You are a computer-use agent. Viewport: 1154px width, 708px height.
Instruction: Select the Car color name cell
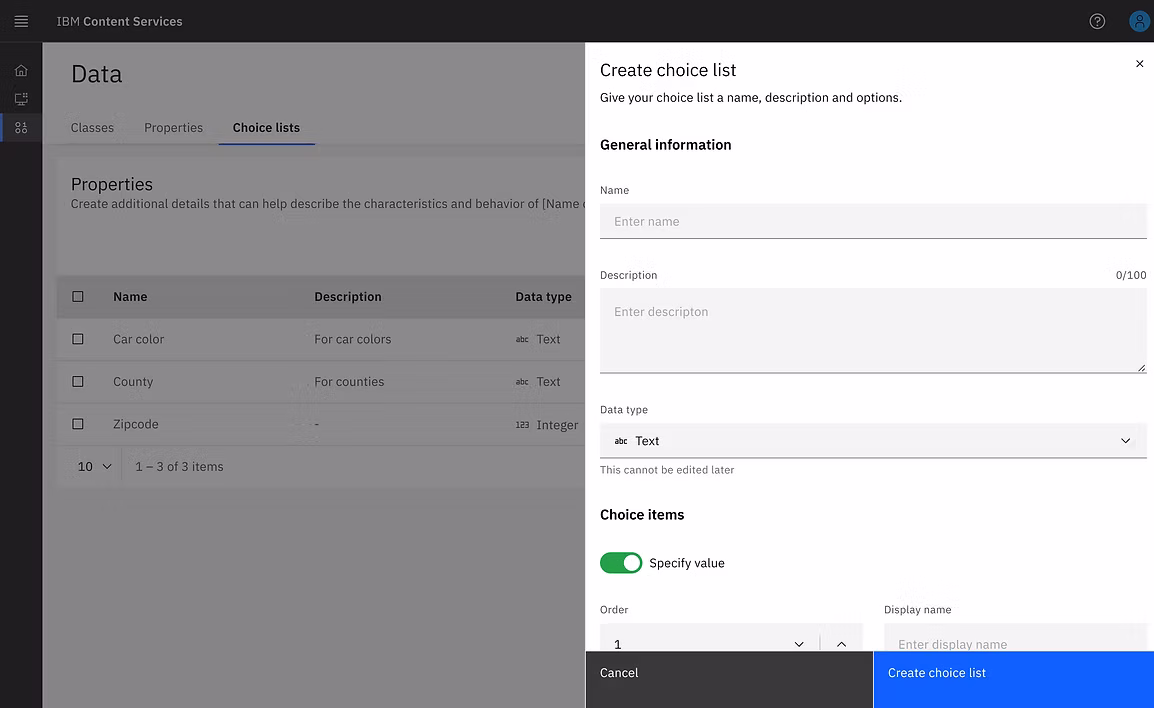(138, 339)
